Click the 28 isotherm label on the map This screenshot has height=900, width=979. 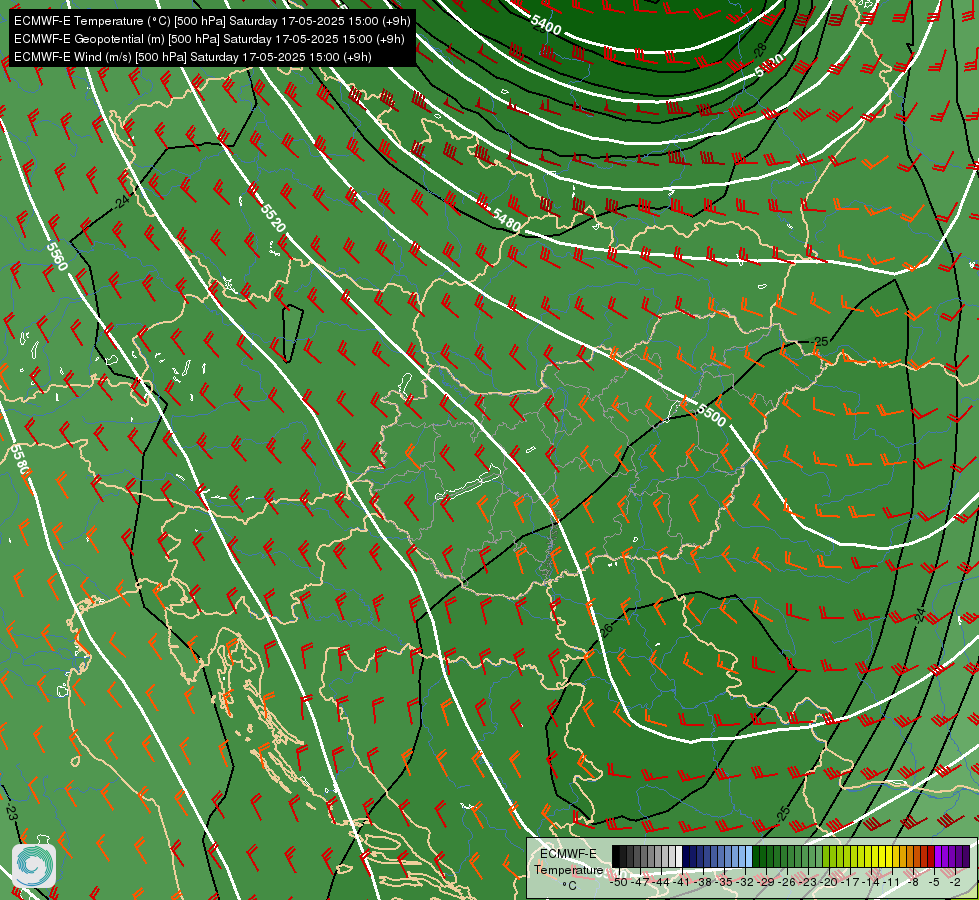[760, 50]
